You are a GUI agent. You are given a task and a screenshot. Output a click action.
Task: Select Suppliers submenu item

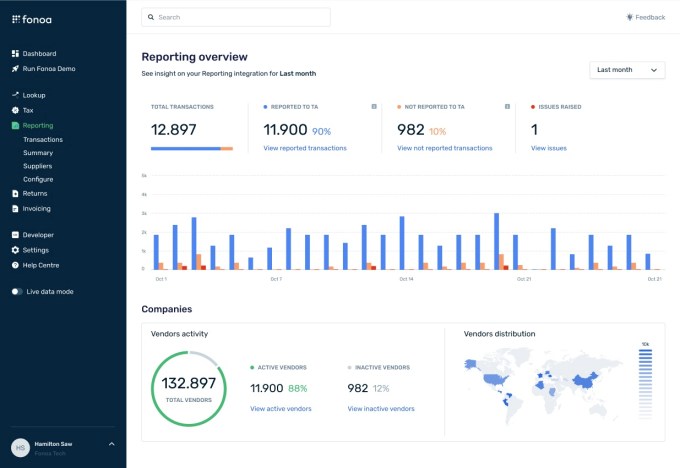pyautogui.click(x=39, y=166)
